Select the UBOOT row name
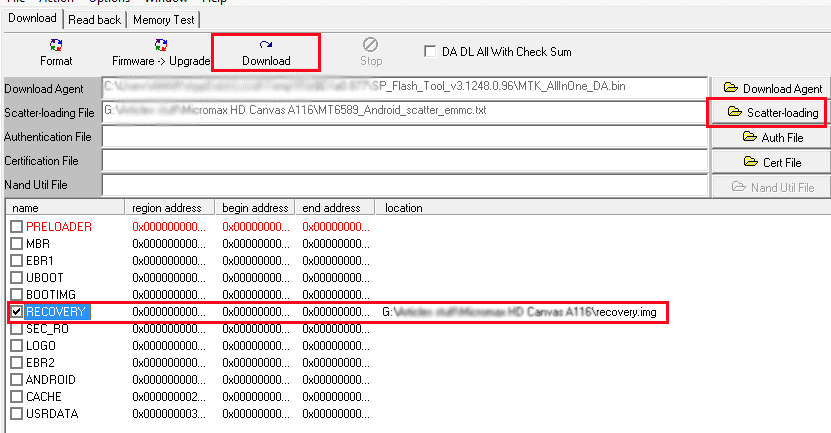831x433 pixels. tap(45, 278)
